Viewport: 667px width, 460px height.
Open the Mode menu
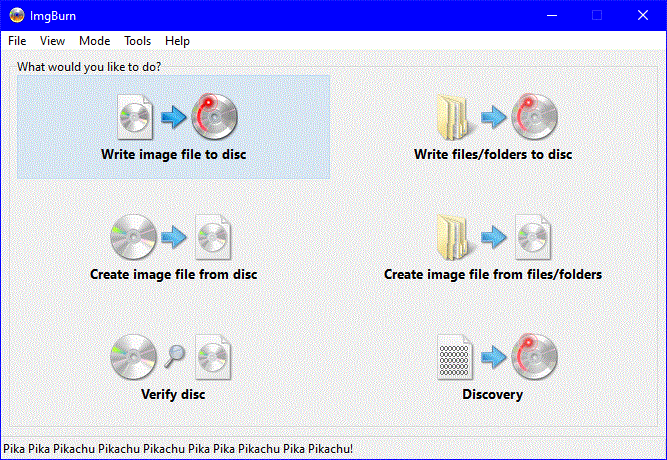pos(94,41)
